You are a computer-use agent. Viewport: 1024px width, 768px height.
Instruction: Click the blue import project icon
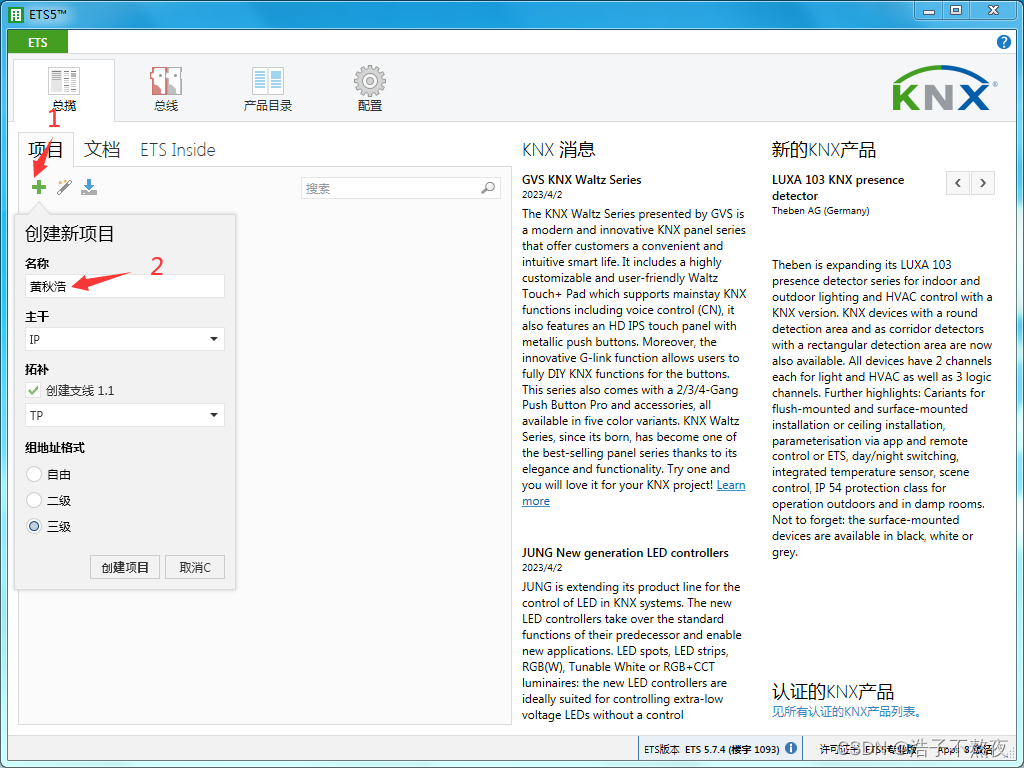point(89,187)
